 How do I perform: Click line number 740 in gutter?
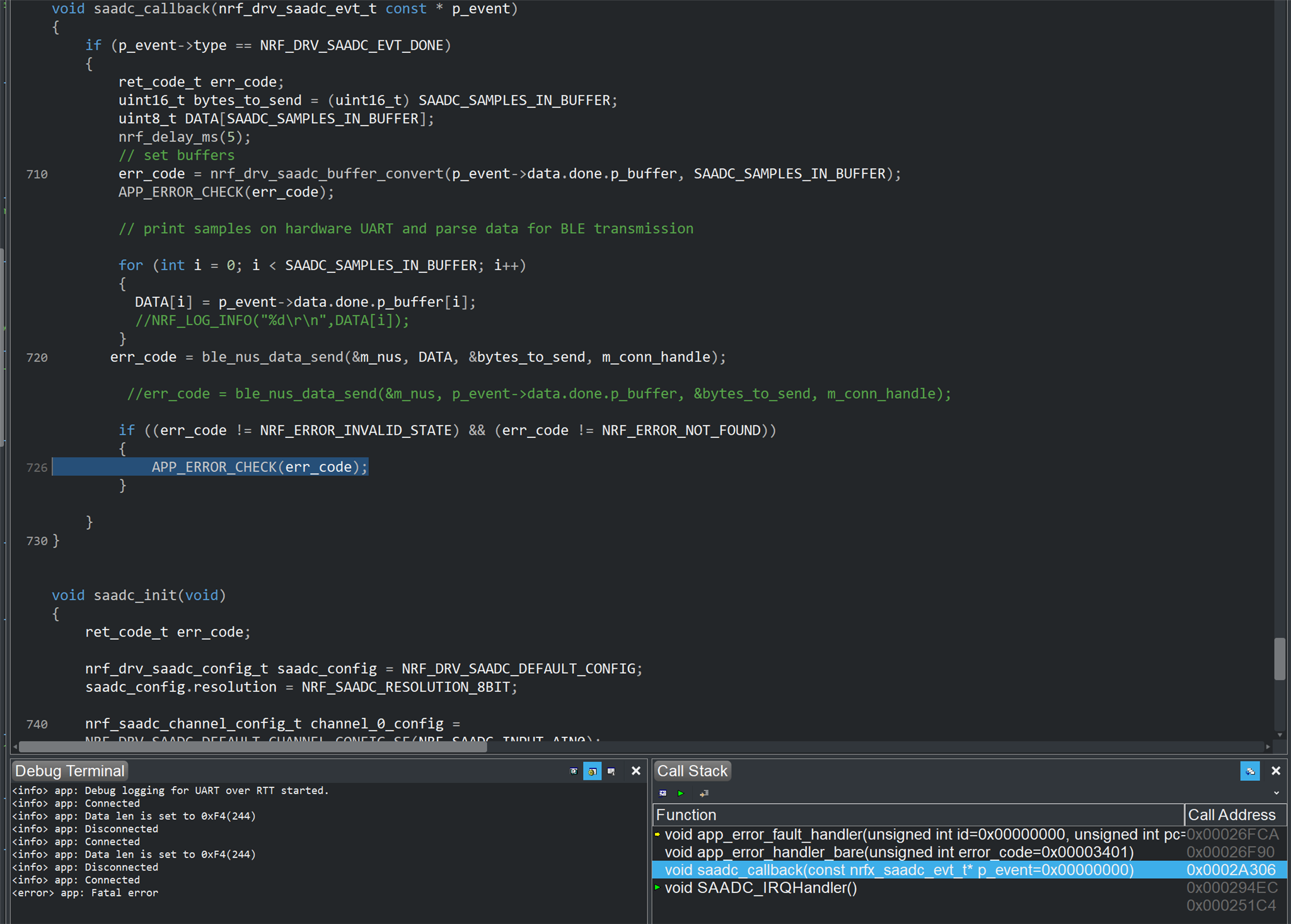(37, 725)
